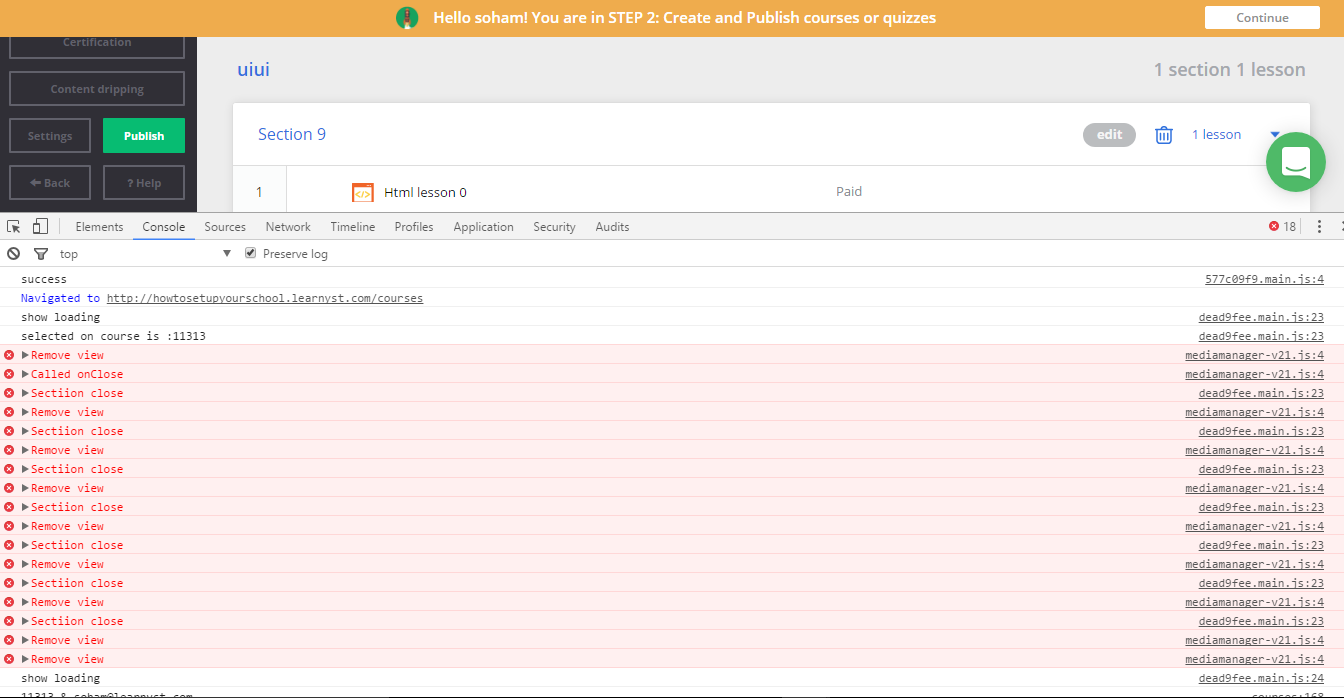Image resolution: width=1344 pixels, height=698 pixels.
Task: Click the green Publish button
Action: coord(144,136)
